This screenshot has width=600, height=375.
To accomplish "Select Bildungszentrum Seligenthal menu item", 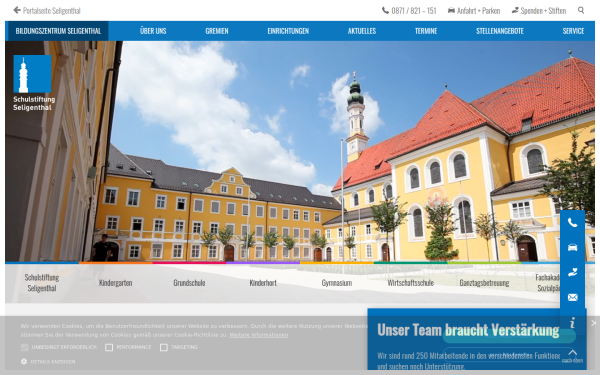I will [x=57, y=31].
